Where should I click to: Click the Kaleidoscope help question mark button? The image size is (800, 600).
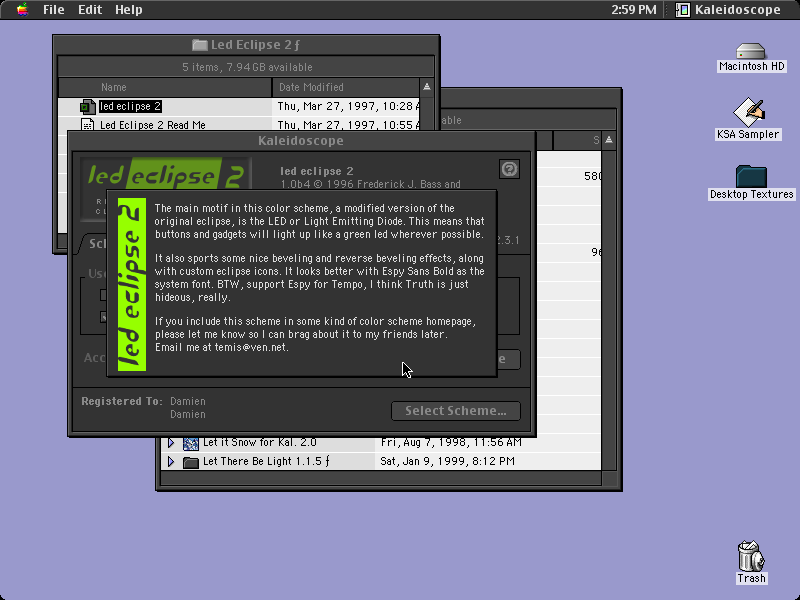tap(509, 169)
